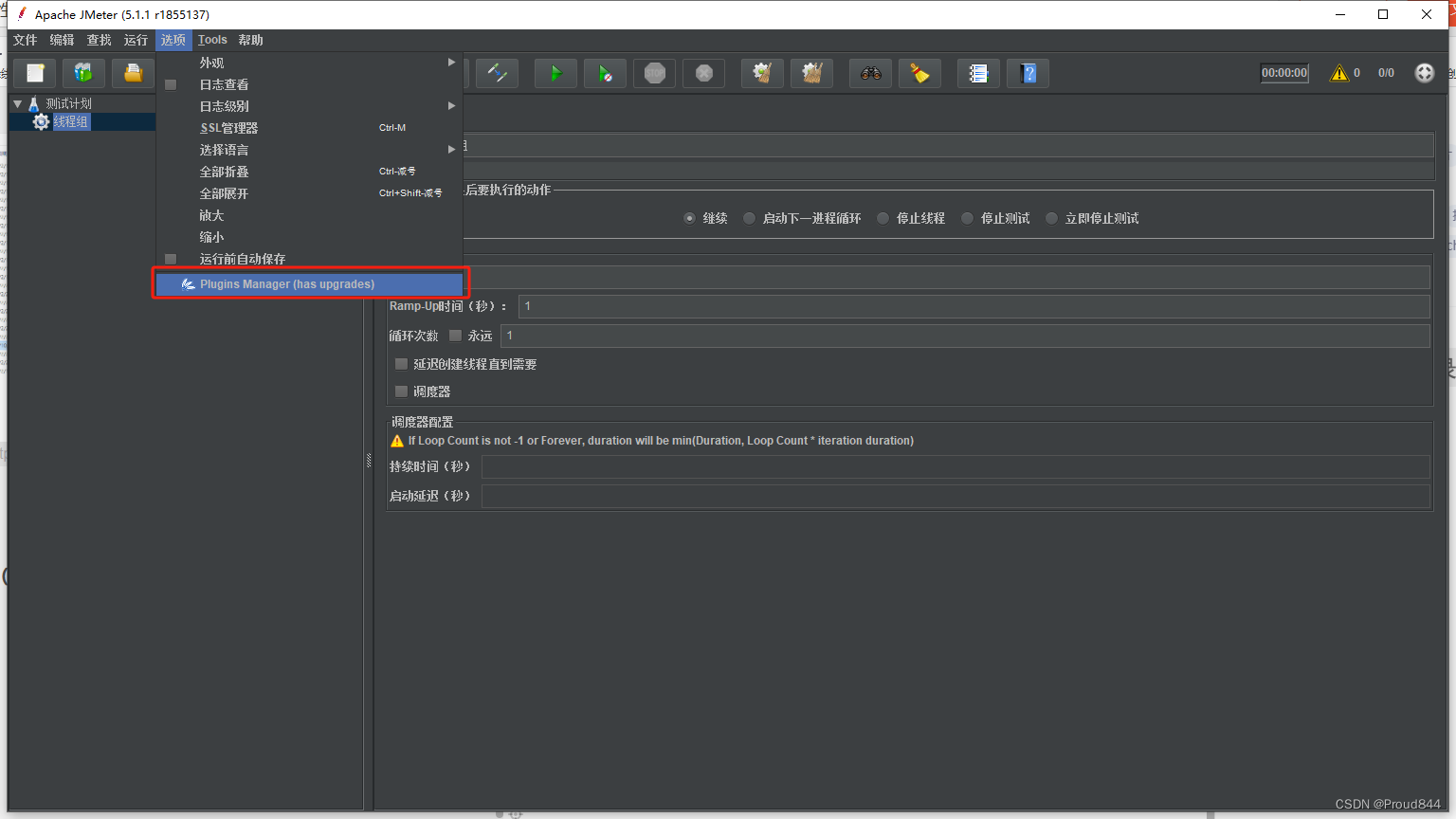Select the 停止测试 radio button

pyautogui.click(x=967, y=218)
